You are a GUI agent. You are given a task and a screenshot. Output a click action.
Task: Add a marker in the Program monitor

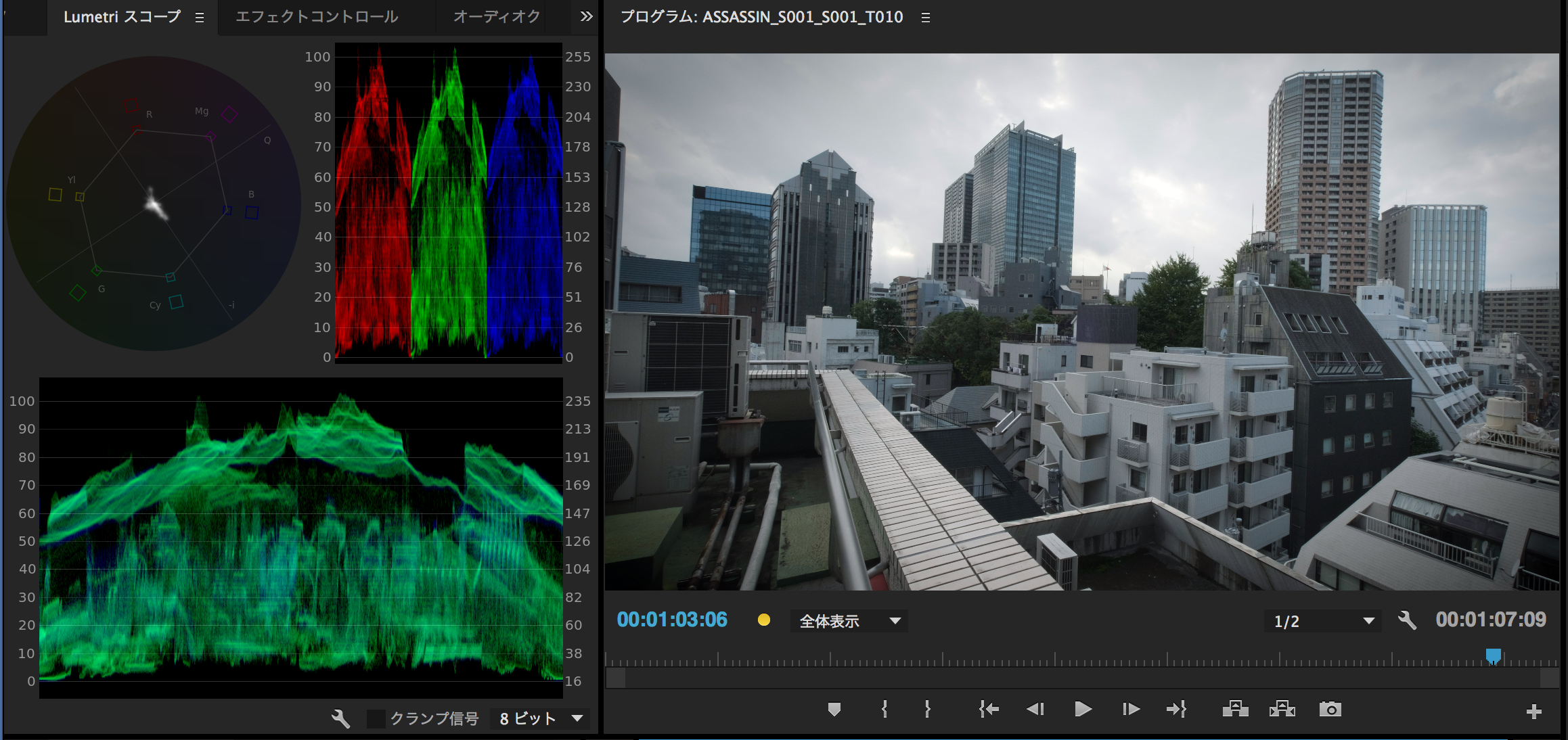click(x=834, y=709)
